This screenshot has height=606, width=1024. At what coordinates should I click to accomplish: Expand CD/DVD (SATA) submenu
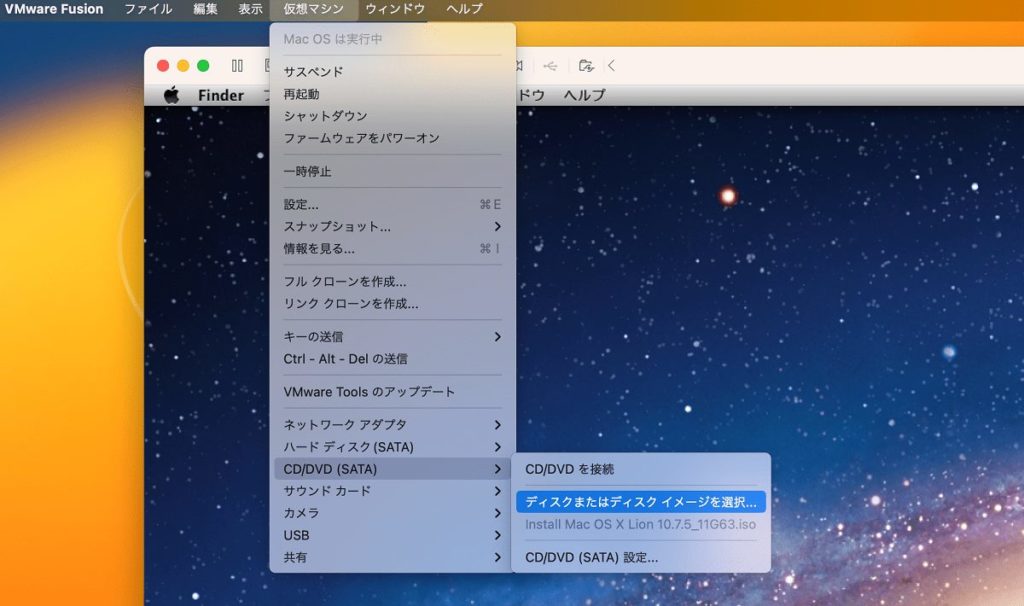(x=392, y=469)
